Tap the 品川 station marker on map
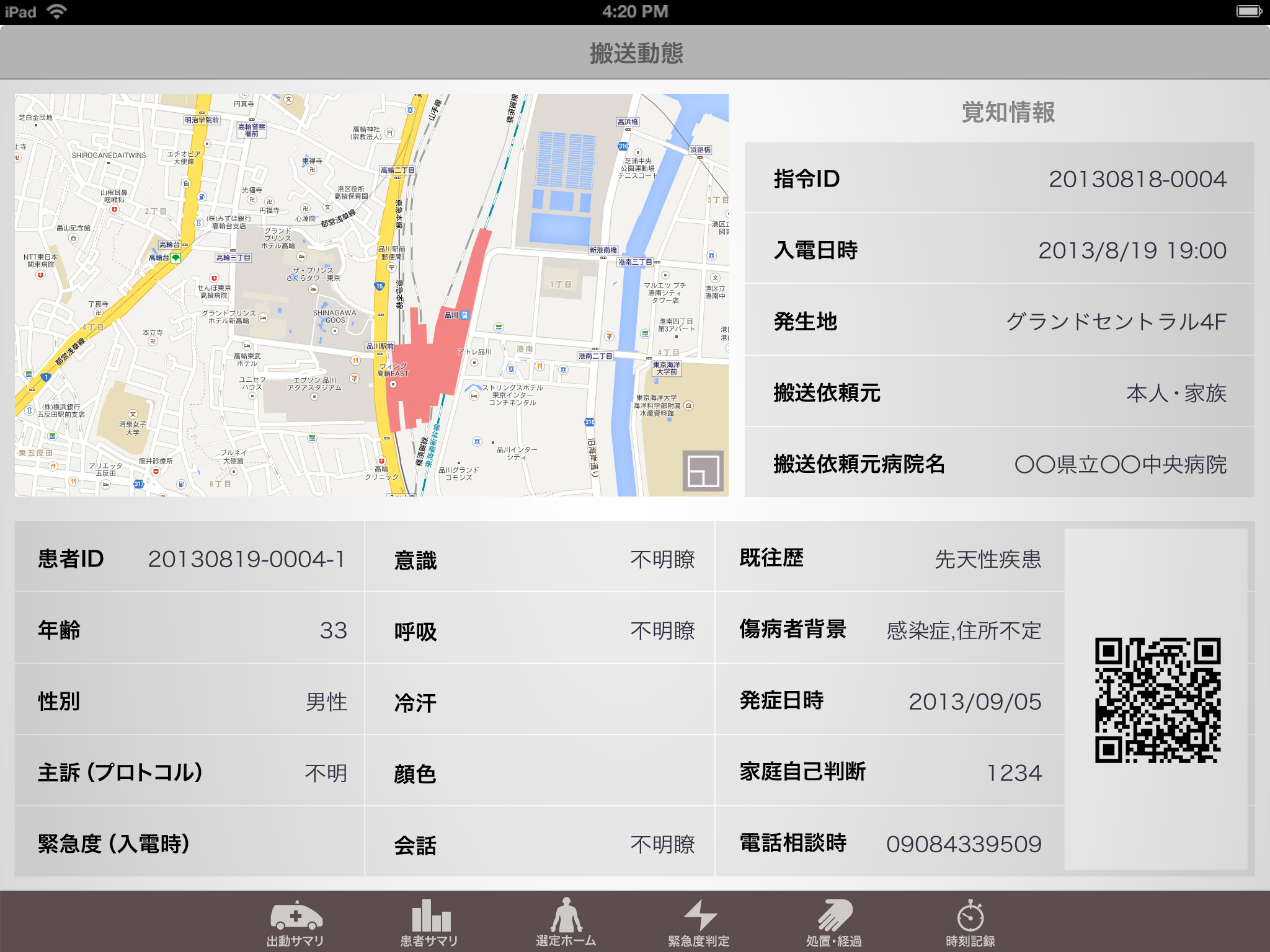The height and width of the screenshot is (952, 1270). [464, 315]
